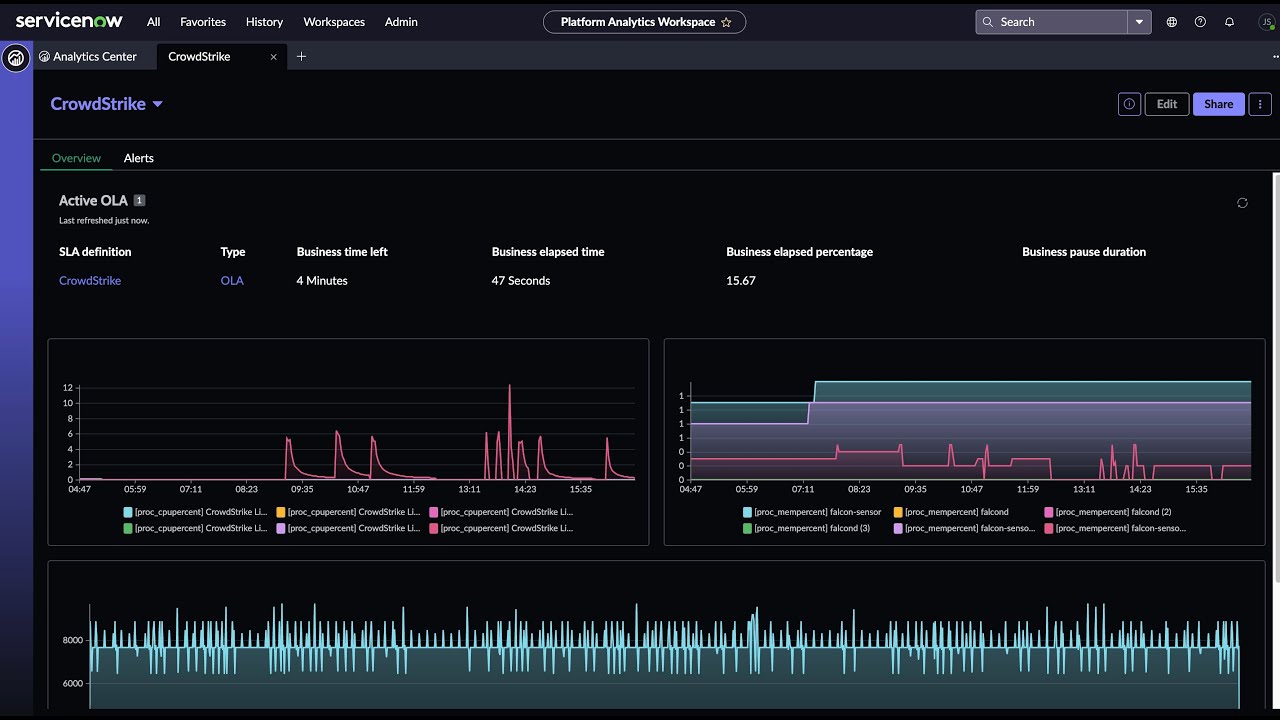The width and height of the screenshot is (1280, 720).
Task: Click the Platform Analytics home icon
Action: coord(16,58)
